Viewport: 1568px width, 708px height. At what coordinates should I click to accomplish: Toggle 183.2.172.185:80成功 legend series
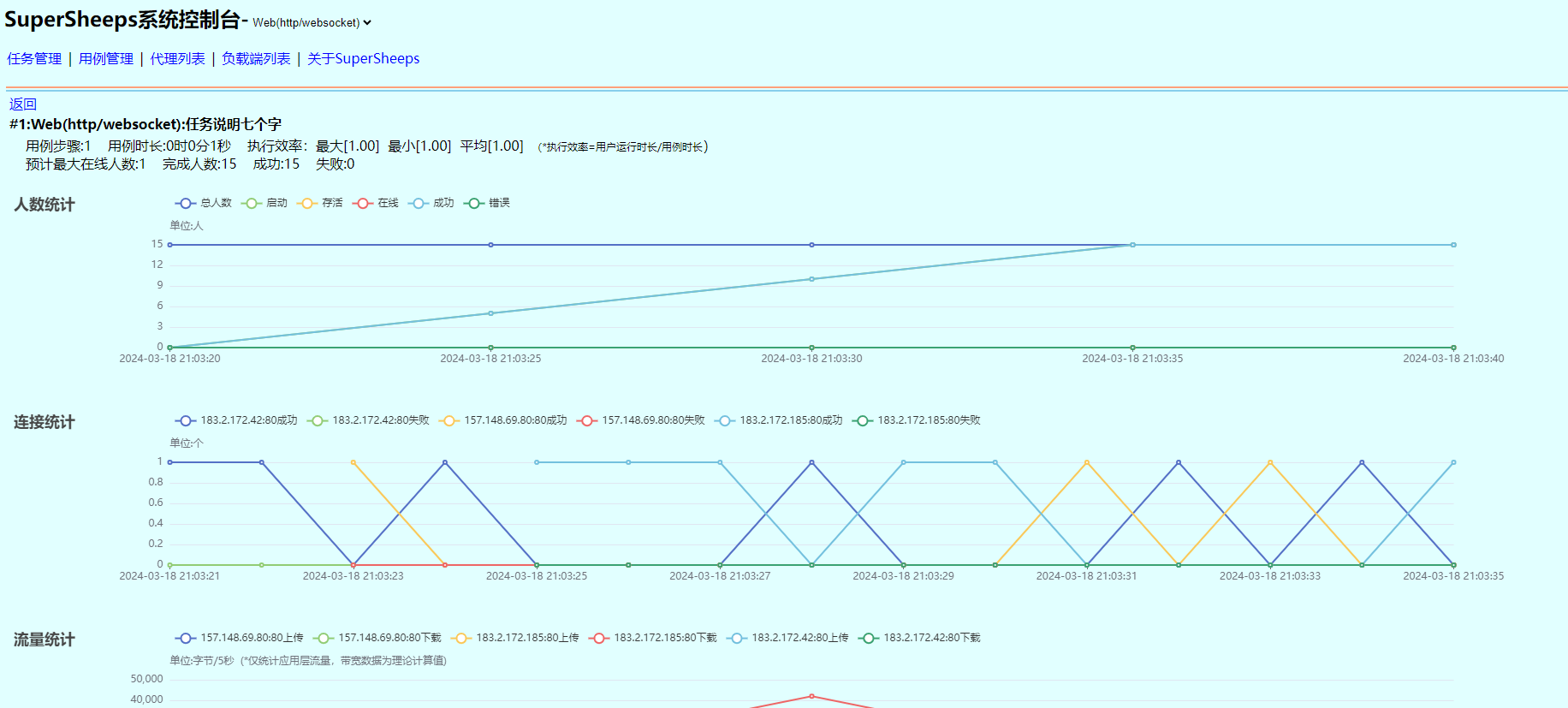click(779, 420)
